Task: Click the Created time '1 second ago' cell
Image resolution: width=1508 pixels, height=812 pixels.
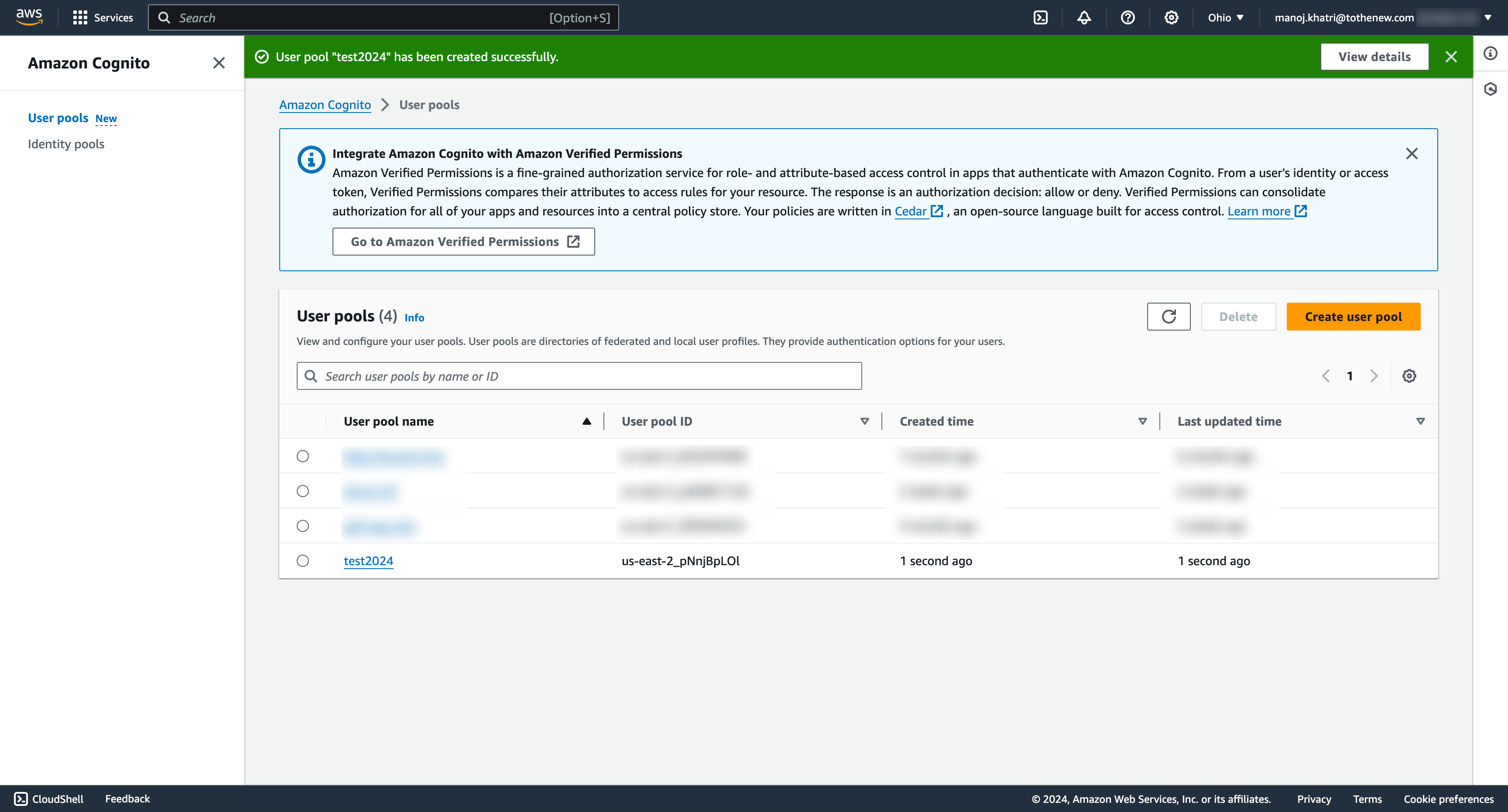Action: tap(936, 560)
